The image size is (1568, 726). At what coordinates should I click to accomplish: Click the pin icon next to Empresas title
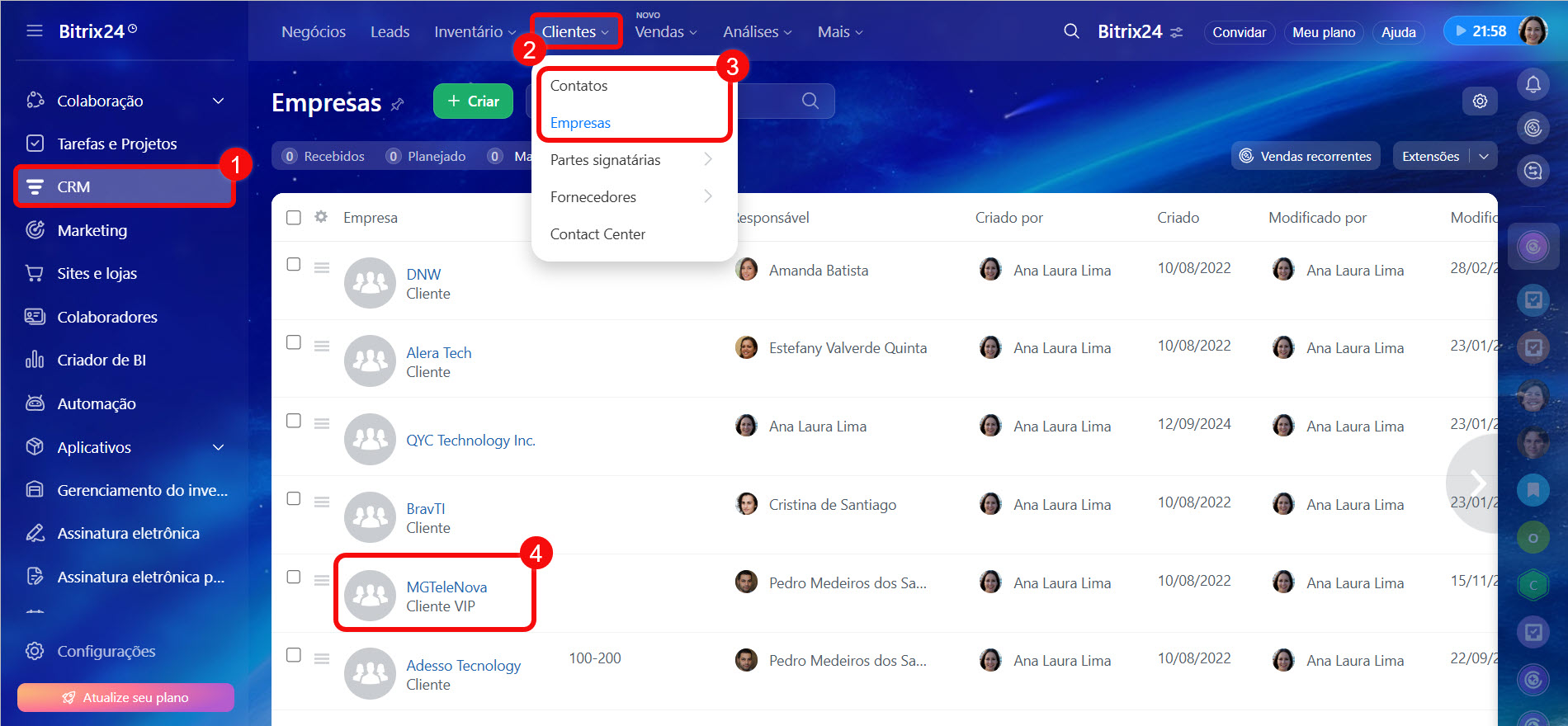tap(398, 104)
